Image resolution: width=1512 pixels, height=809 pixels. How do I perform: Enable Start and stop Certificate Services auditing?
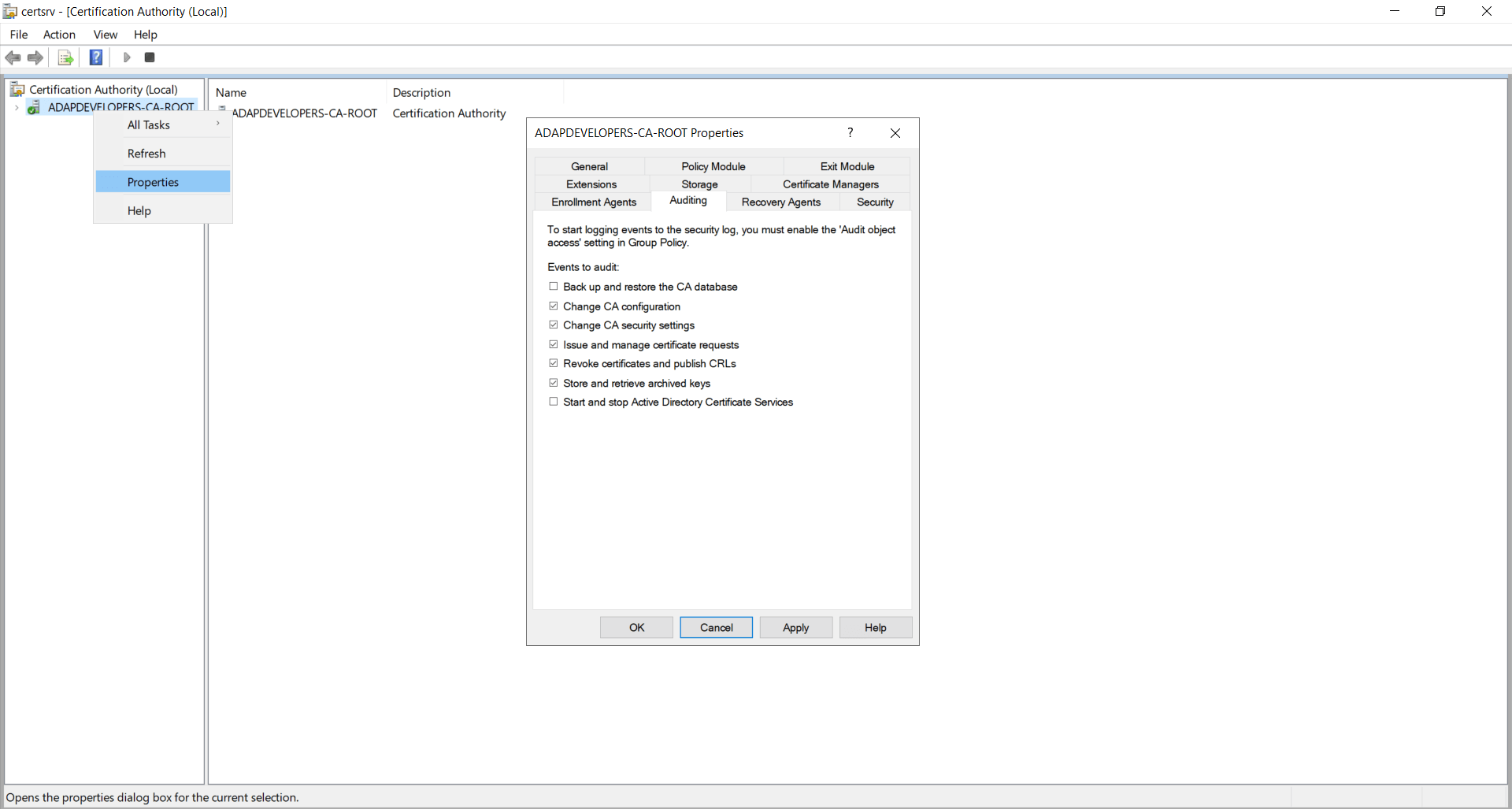coord(554,402)
